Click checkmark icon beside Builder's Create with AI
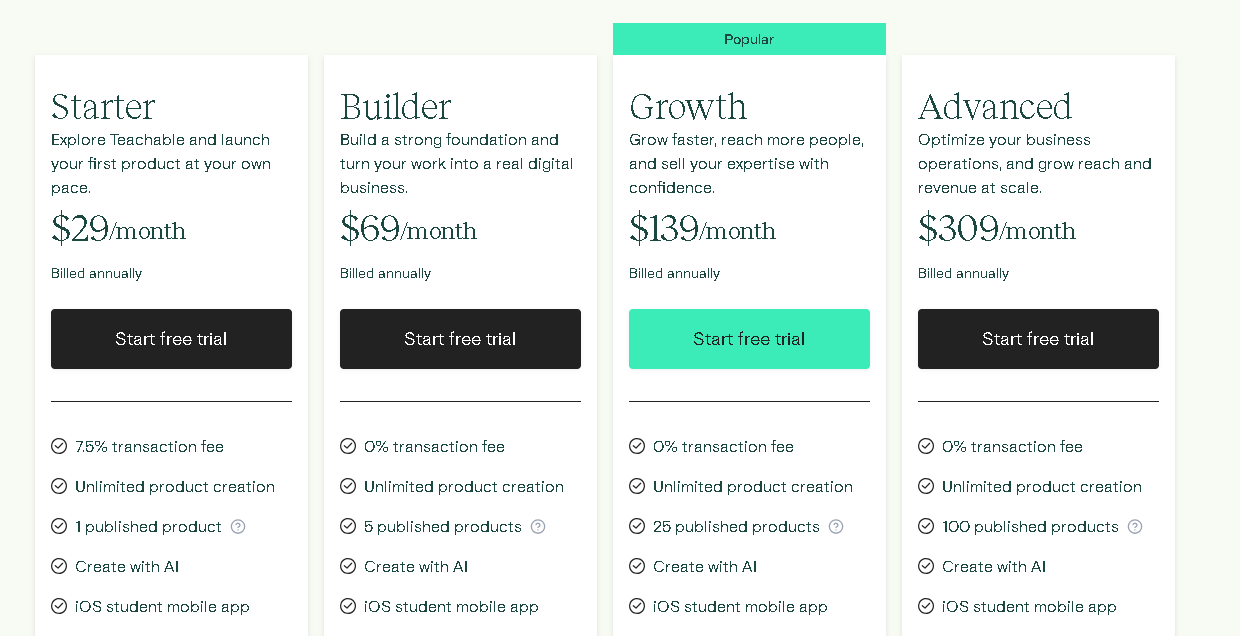Screen dimensions: 1240x636 coord(348,566)
